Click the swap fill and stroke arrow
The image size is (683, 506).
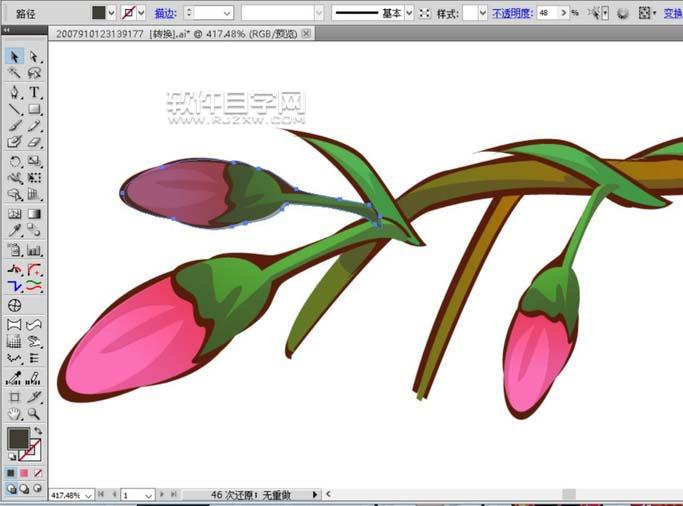[x=38, y=429]
